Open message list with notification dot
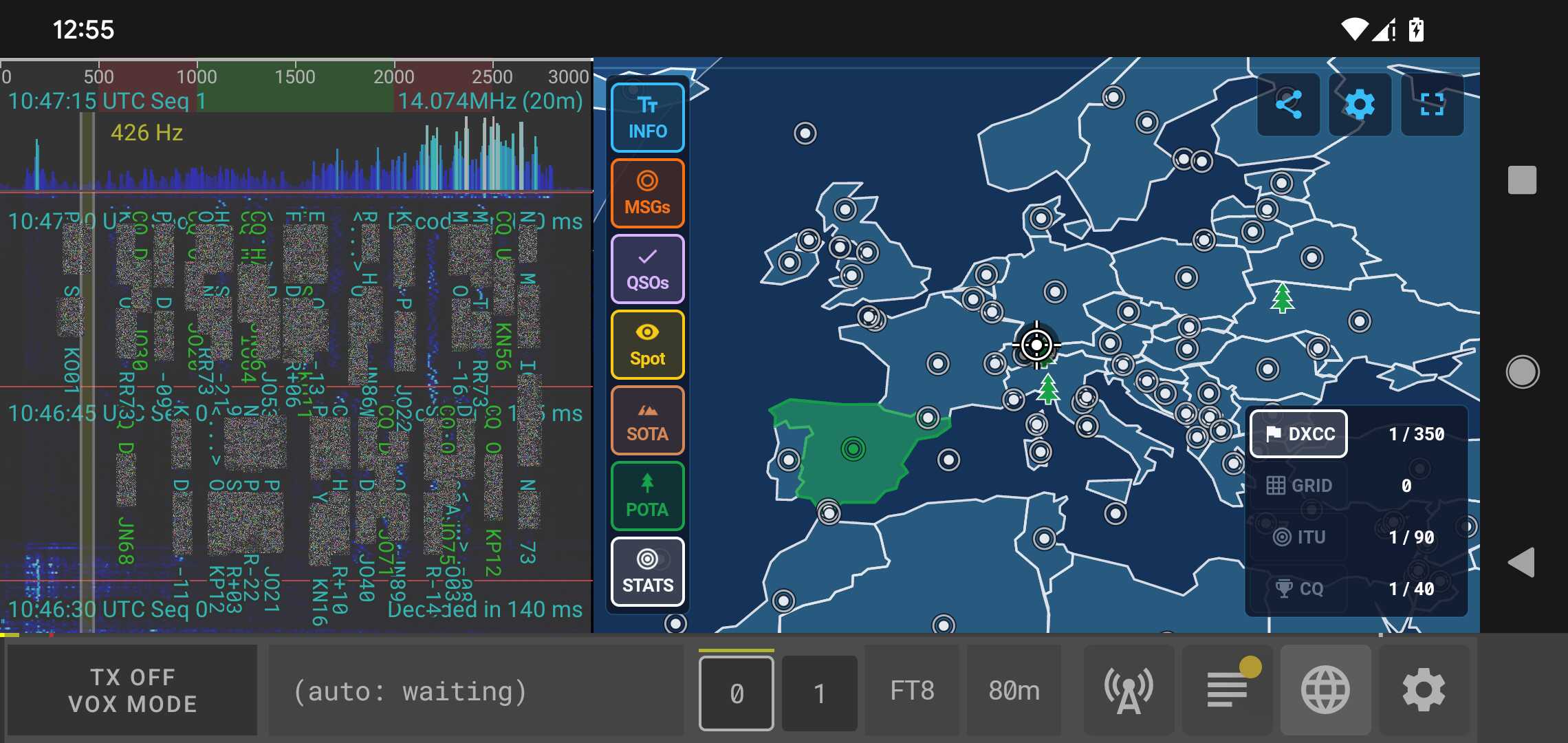This screenshot has width=1568, height=743. (1228, 691)
